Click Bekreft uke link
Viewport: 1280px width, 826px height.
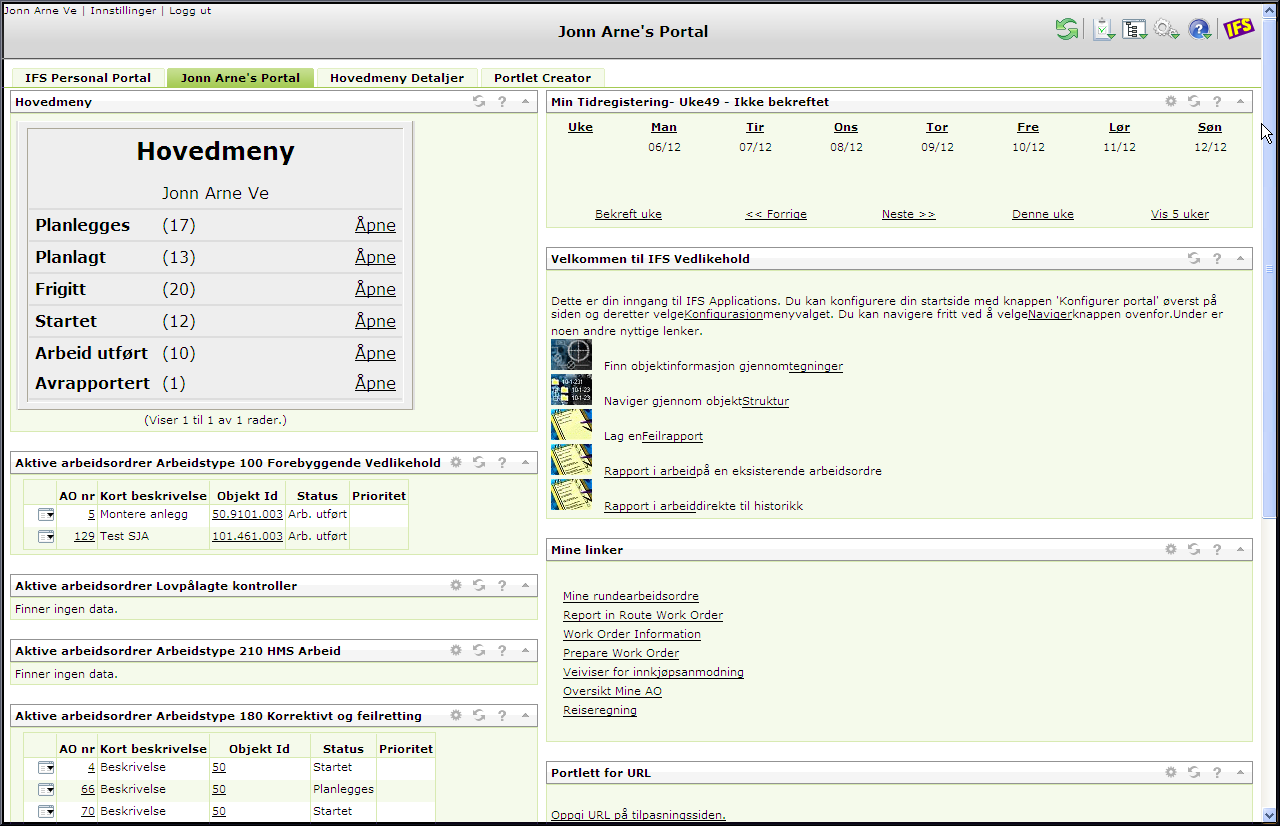click(628, 214)
